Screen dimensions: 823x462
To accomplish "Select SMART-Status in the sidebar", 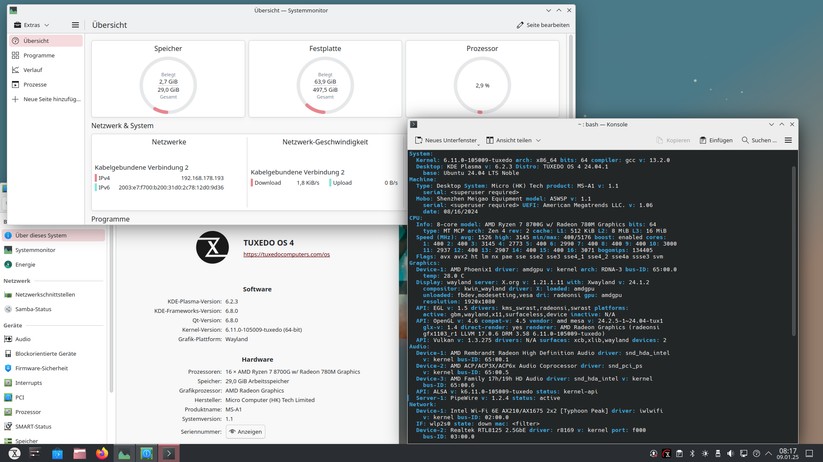I will click(x=54, y=427).
